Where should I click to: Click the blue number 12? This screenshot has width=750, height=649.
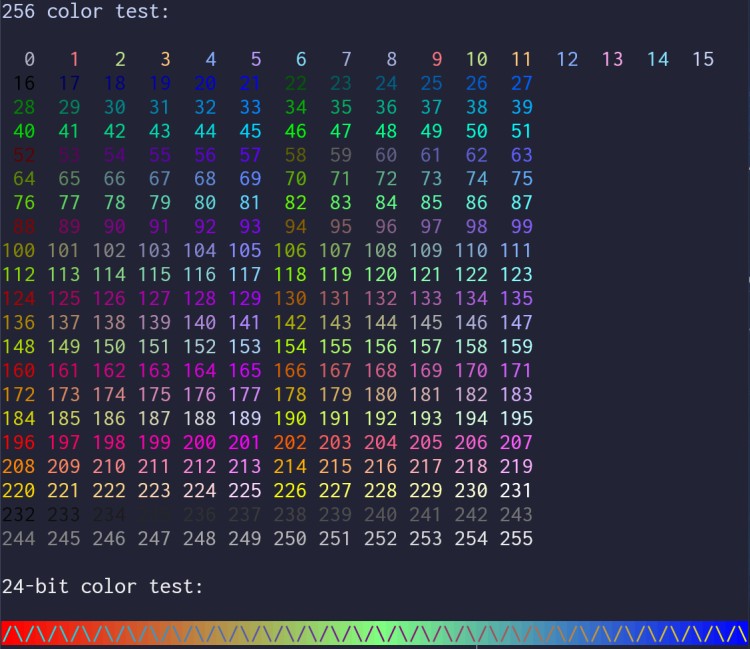567,59
